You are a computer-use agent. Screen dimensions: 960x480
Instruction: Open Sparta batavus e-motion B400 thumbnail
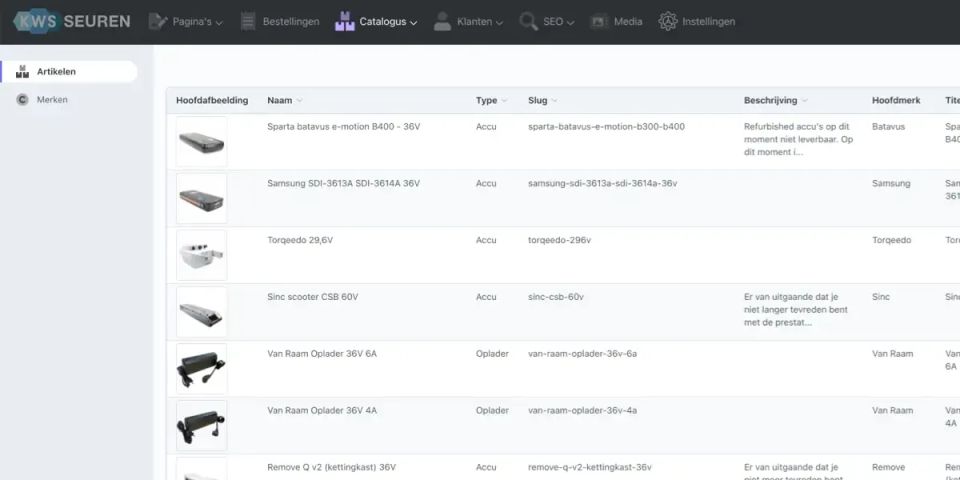click(201, 142)
